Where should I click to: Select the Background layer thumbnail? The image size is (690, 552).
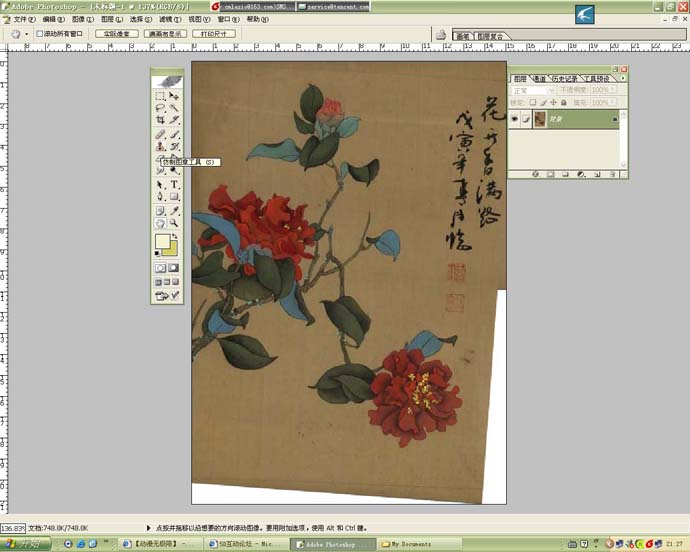click(x=540, y=119)
